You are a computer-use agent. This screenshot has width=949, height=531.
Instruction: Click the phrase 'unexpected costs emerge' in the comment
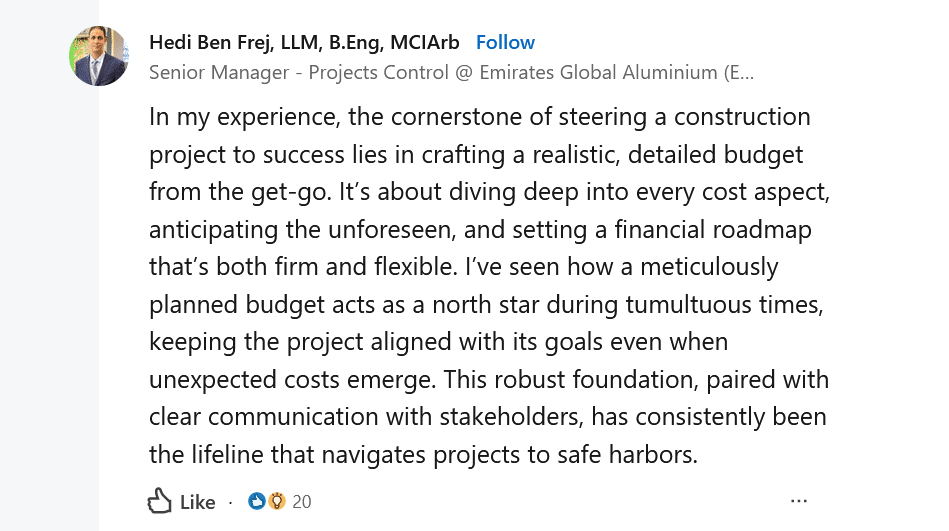click(292, 379)
